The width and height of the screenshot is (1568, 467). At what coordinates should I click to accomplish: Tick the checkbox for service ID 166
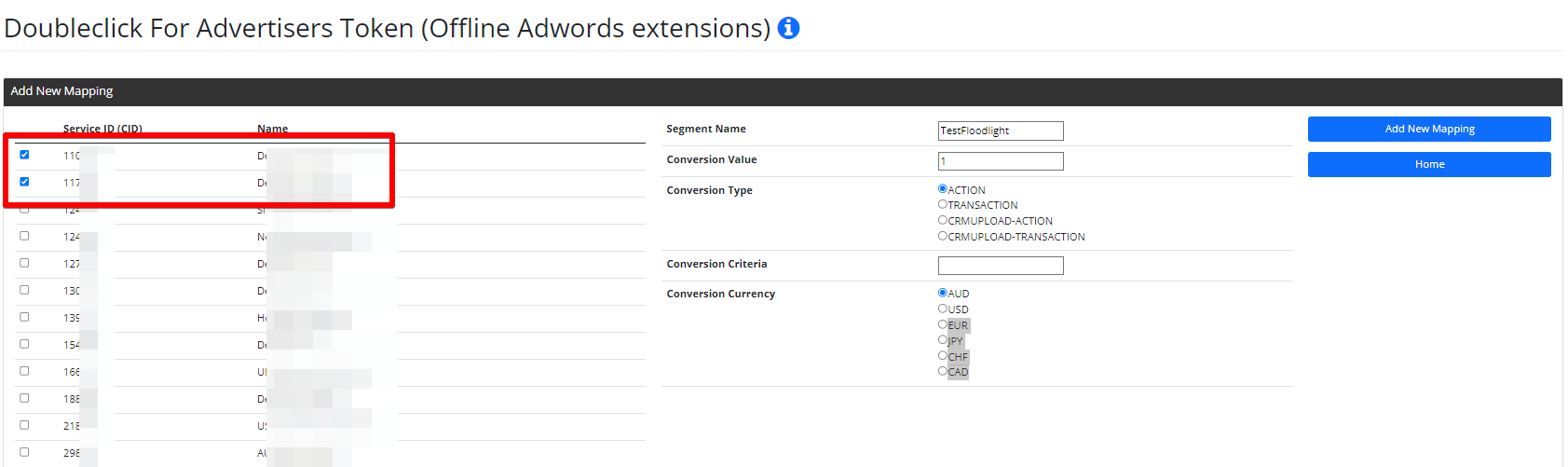pyautogui.click(x=24, y=371)
